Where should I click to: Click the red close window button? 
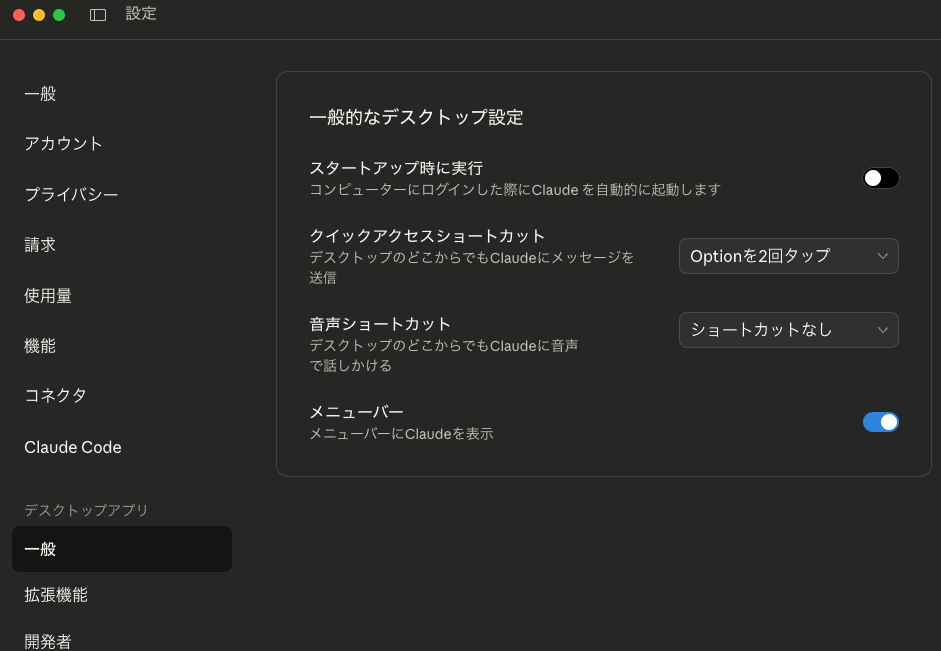19,15
